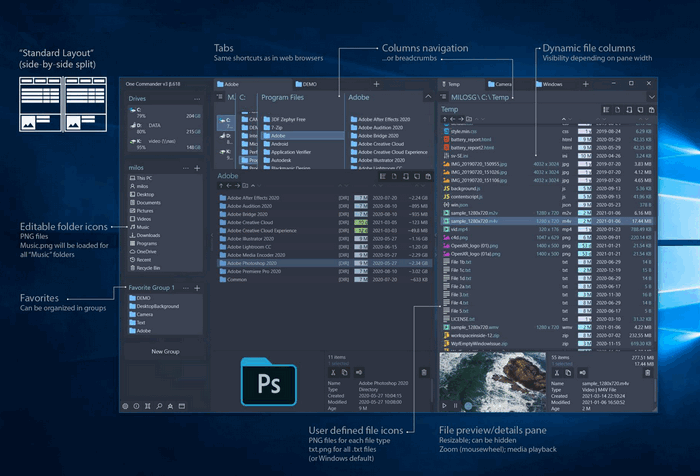Select drive C: in the Drives panel
The image size is (700, 476).
[165, 113]
